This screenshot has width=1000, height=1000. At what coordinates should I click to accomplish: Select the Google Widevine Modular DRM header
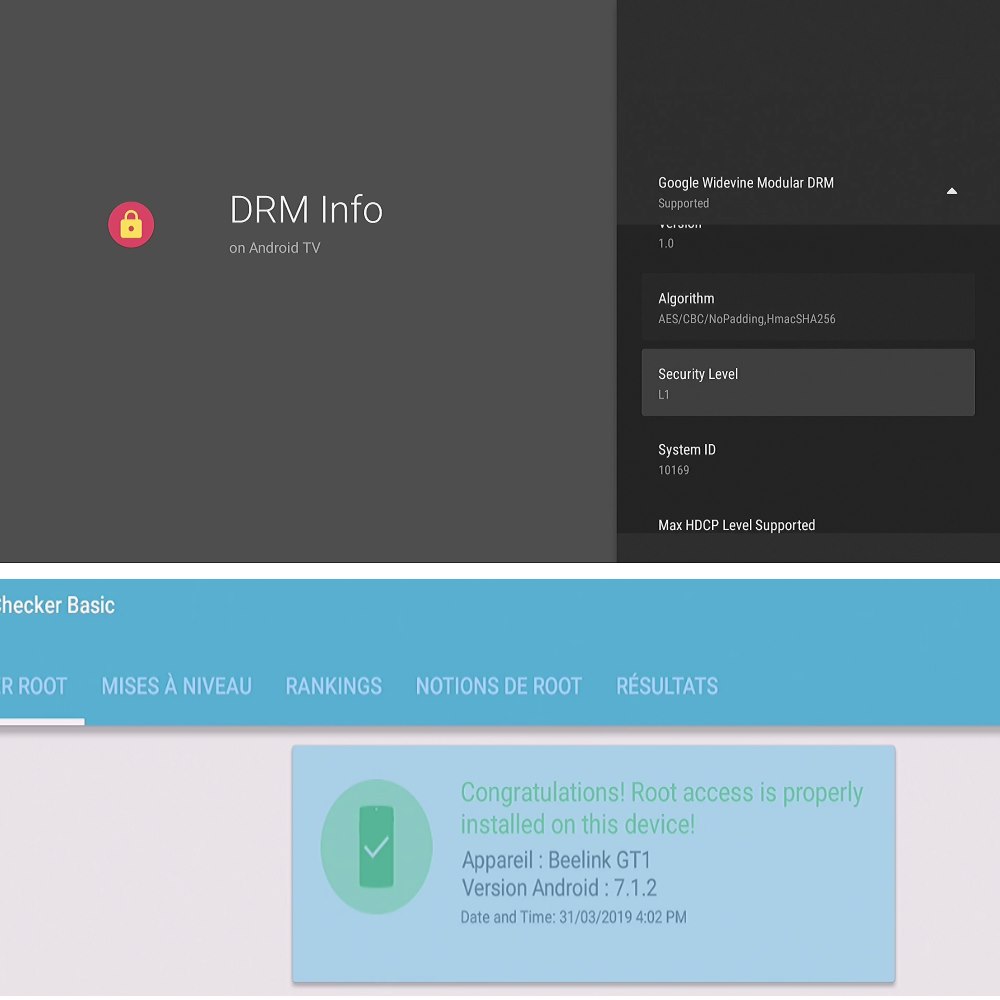(808, 192)
